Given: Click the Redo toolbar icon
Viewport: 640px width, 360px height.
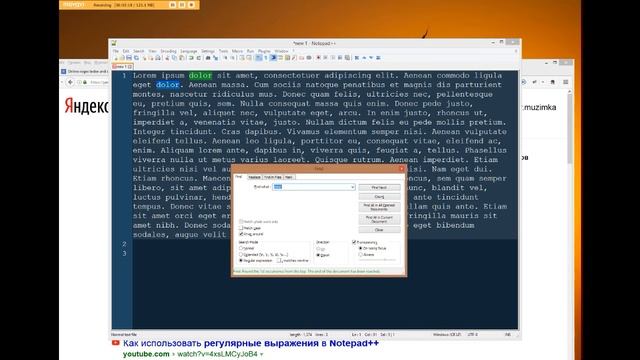Looking at the screenshot, I should click(x=199, y=58).
